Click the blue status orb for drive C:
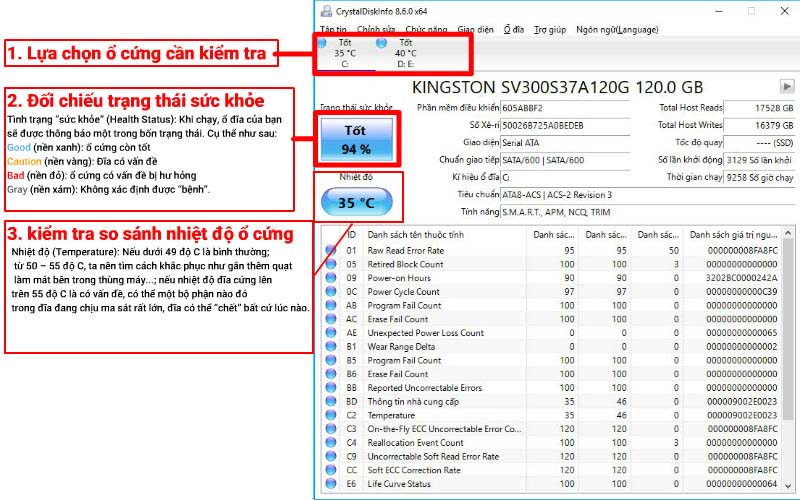800x500 pixels. (x=321, y=42)
